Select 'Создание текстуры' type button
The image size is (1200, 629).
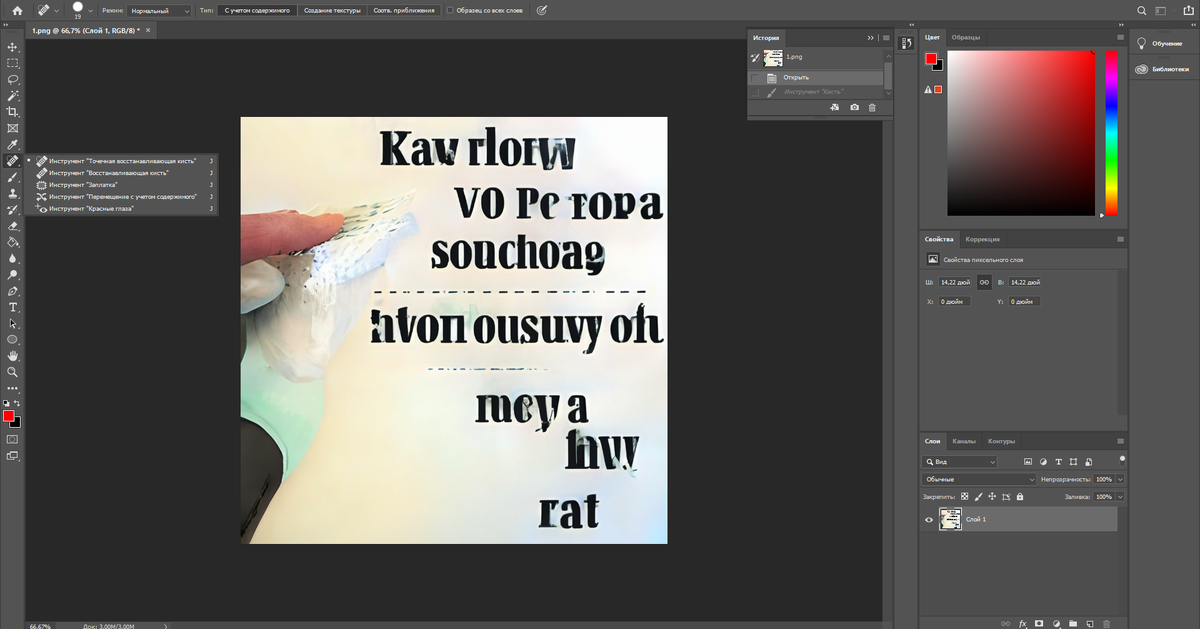pos(331,10)
